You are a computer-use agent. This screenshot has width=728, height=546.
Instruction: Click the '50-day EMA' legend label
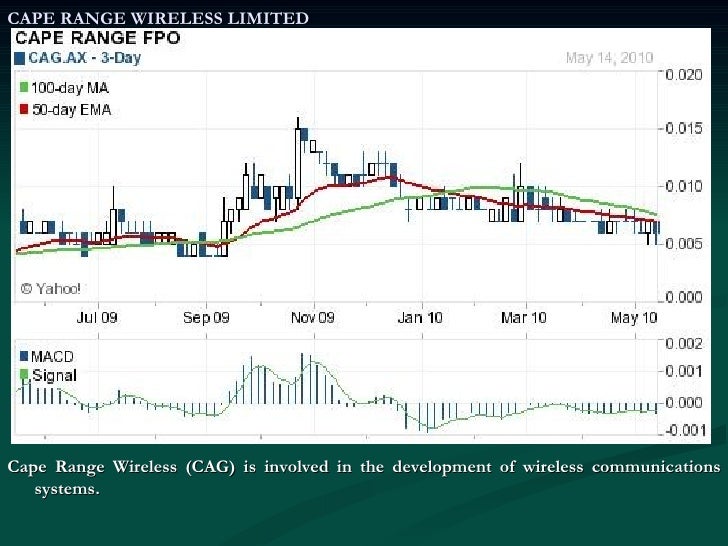72,110
